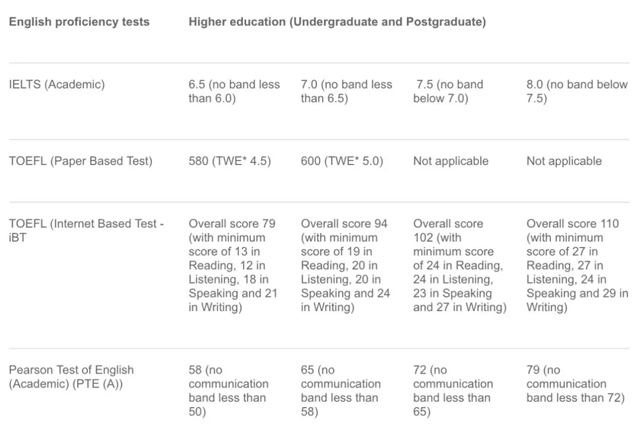640x430 pixels.
Task: Select the 600 (TWE* 5.0) cell
Action: [x=342, y=161]
